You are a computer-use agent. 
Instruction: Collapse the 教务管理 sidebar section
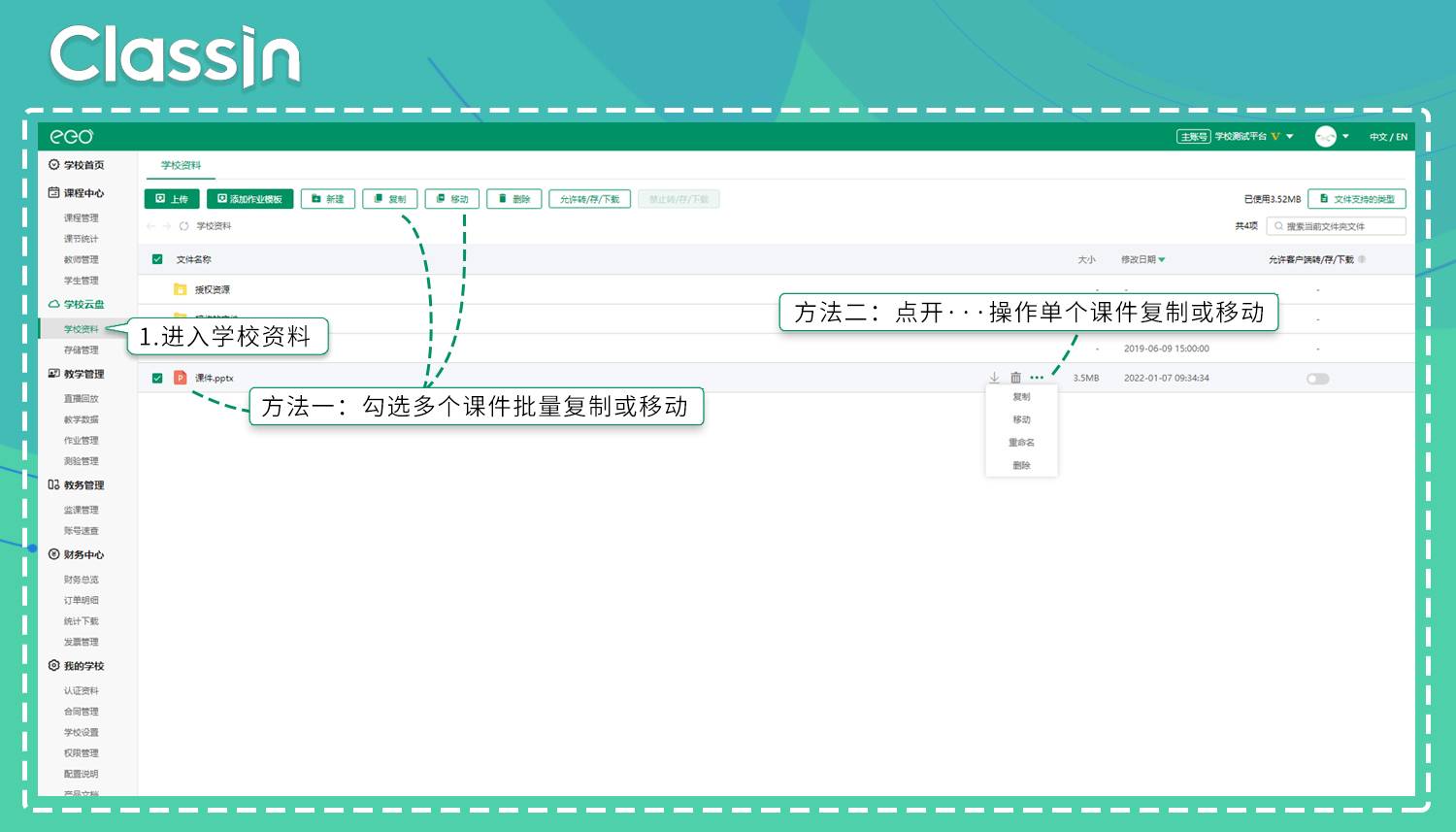pos(77,485)
